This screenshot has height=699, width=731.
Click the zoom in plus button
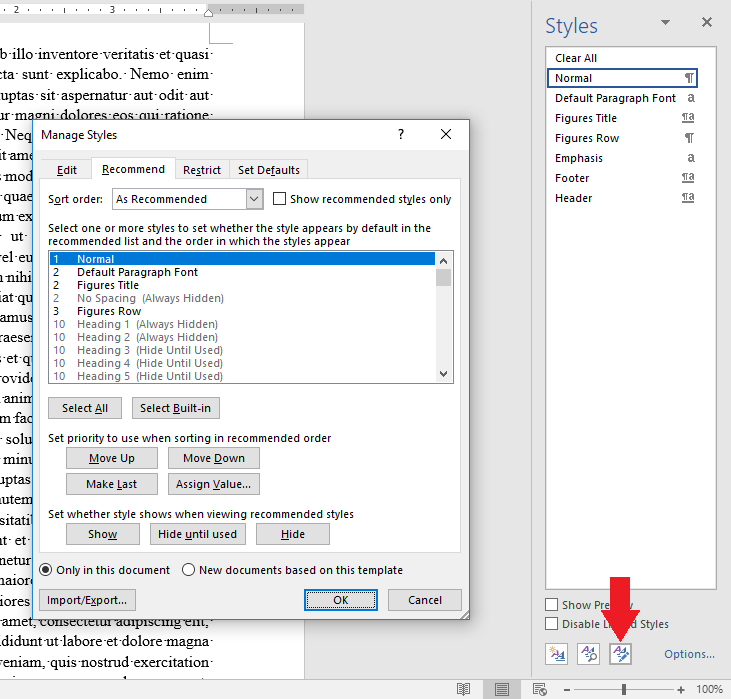[x=681, y=690]
